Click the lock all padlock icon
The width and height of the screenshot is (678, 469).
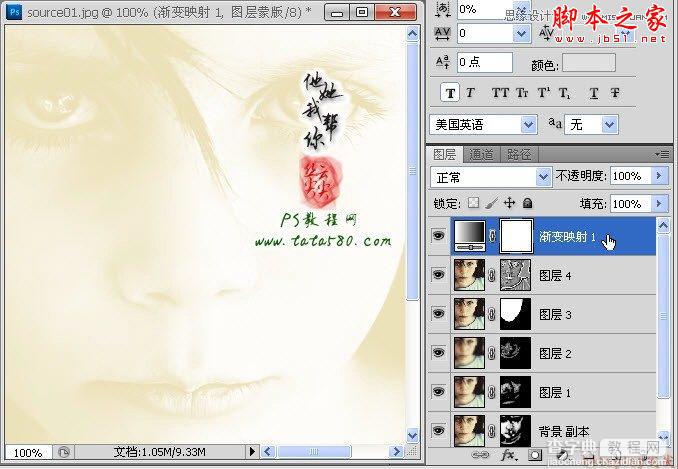(527, 203)
